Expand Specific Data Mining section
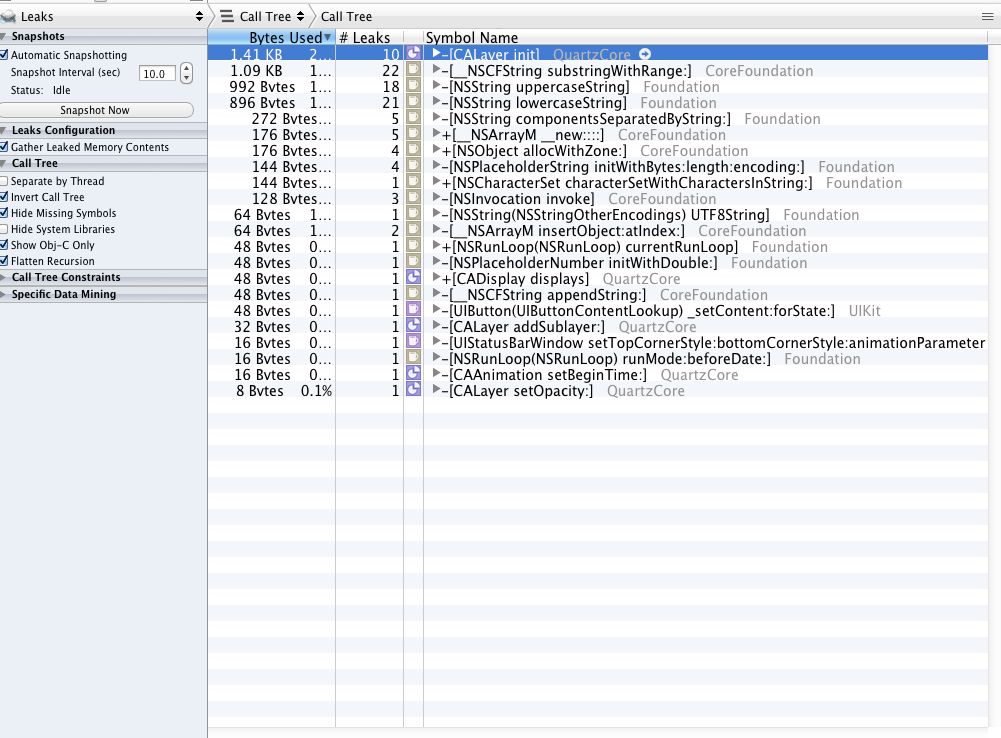The width and height of the screenshot is (1001, 738). tap(4, 294)
